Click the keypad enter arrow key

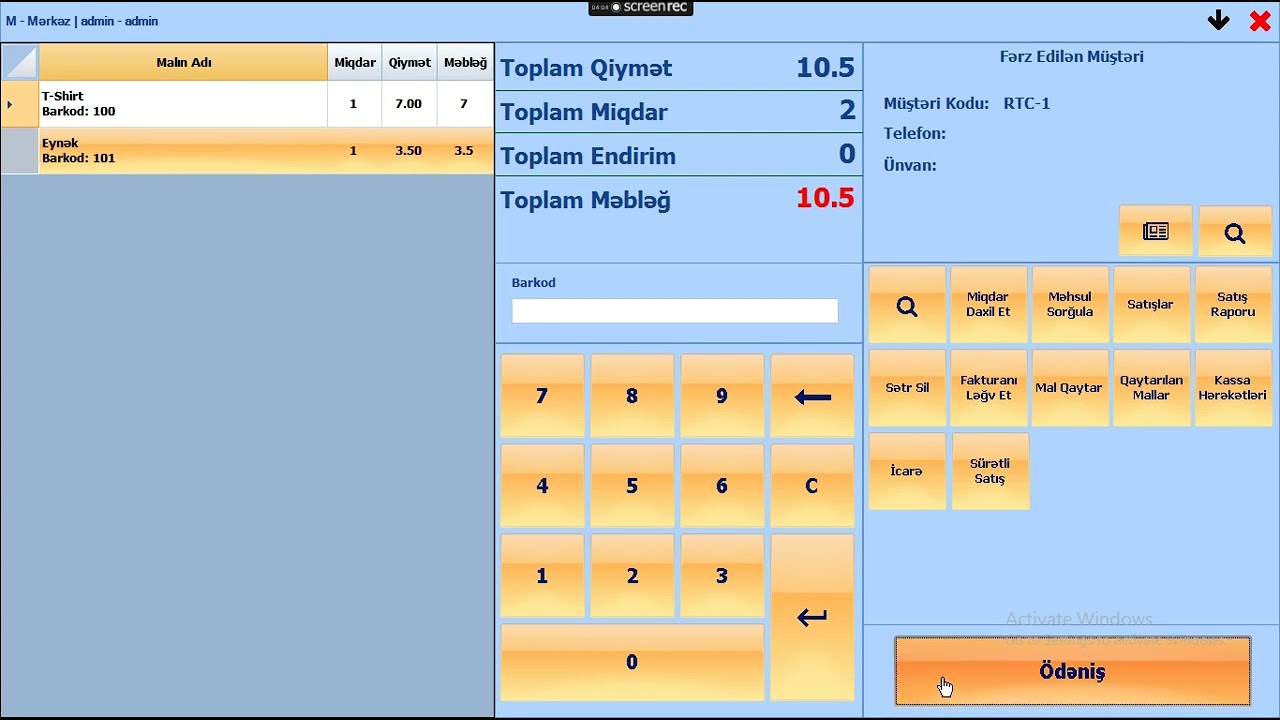click(x=812, y=617)
